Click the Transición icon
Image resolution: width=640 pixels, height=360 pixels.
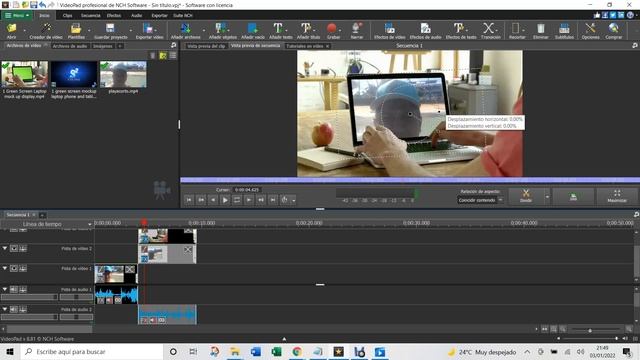coord(488,28)
